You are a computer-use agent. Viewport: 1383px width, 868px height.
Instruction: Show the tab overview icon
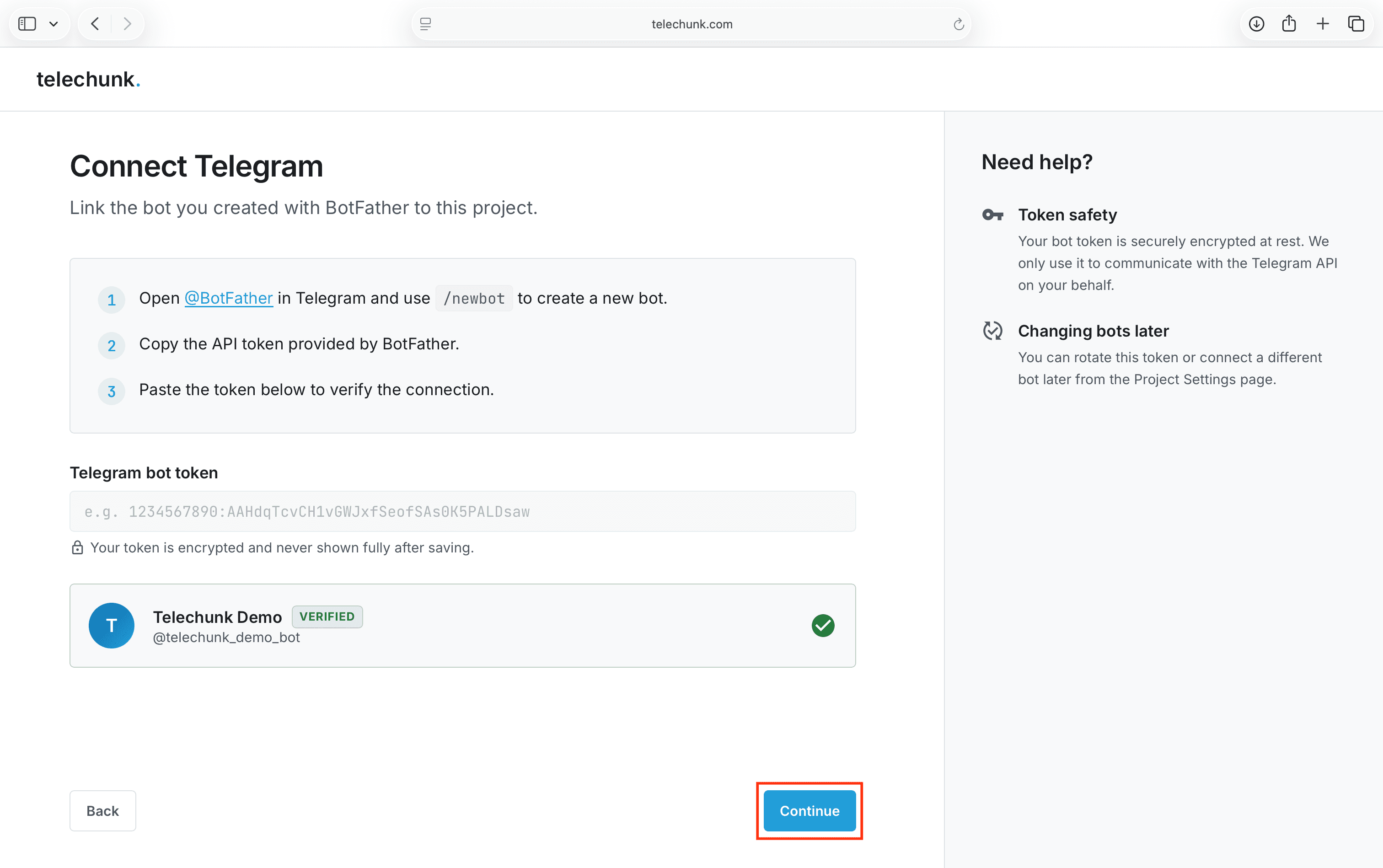1356,23
